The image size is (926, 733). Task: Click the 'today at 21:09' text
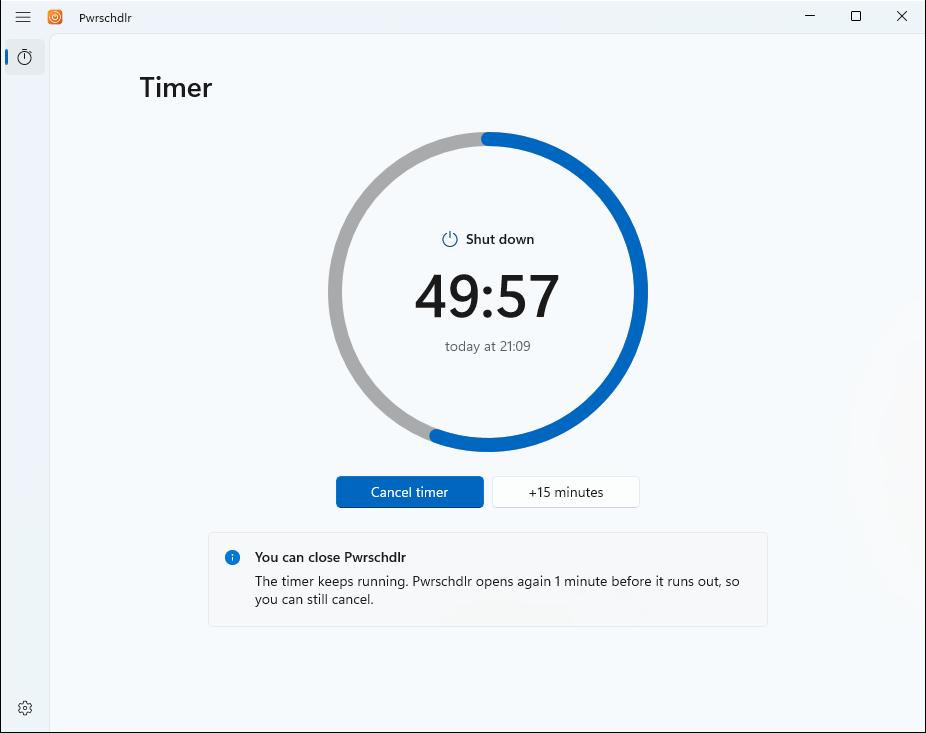pos(488,347)
